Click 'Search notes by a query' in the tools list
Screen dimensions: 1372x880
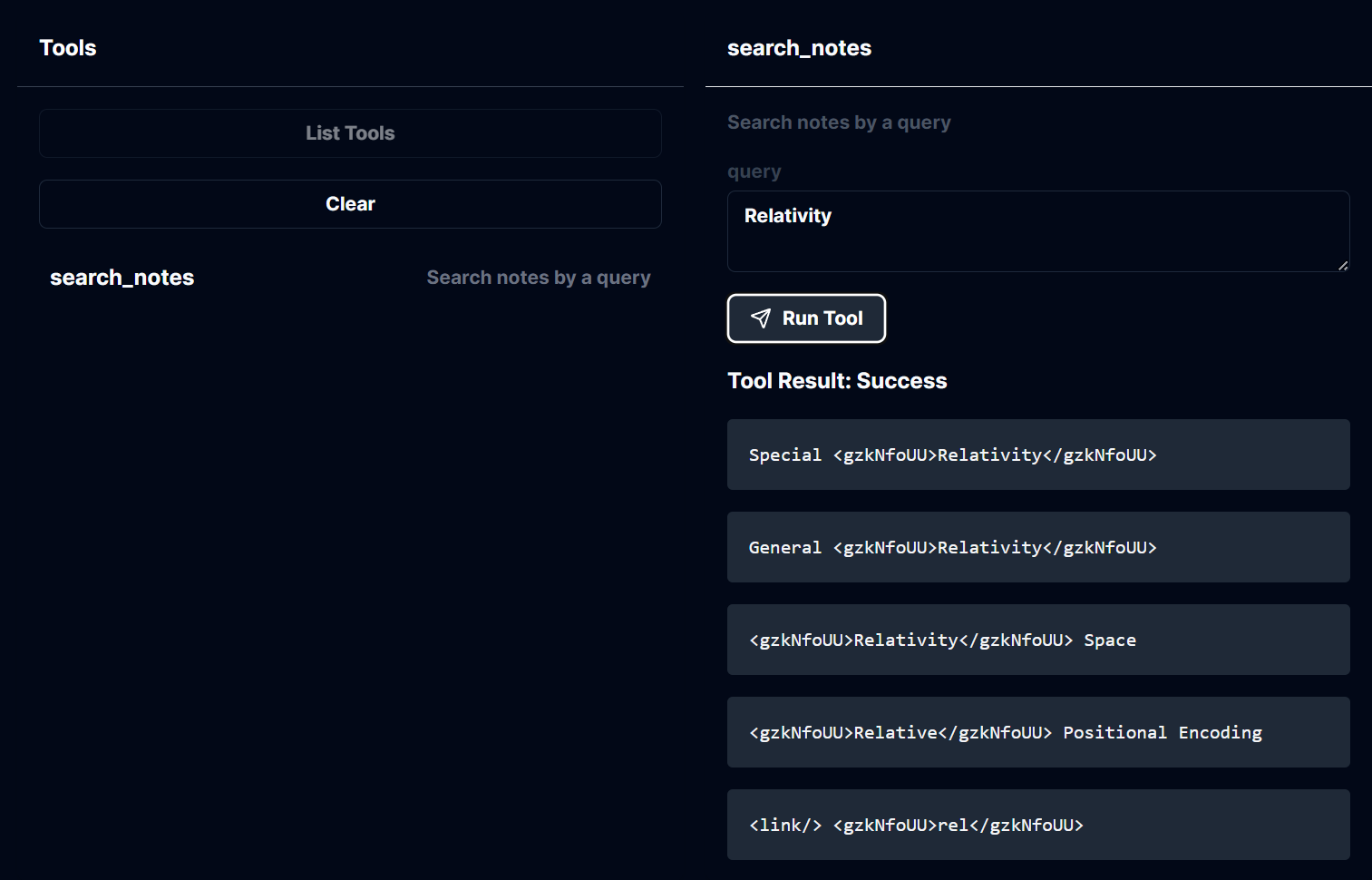point(539,278)
